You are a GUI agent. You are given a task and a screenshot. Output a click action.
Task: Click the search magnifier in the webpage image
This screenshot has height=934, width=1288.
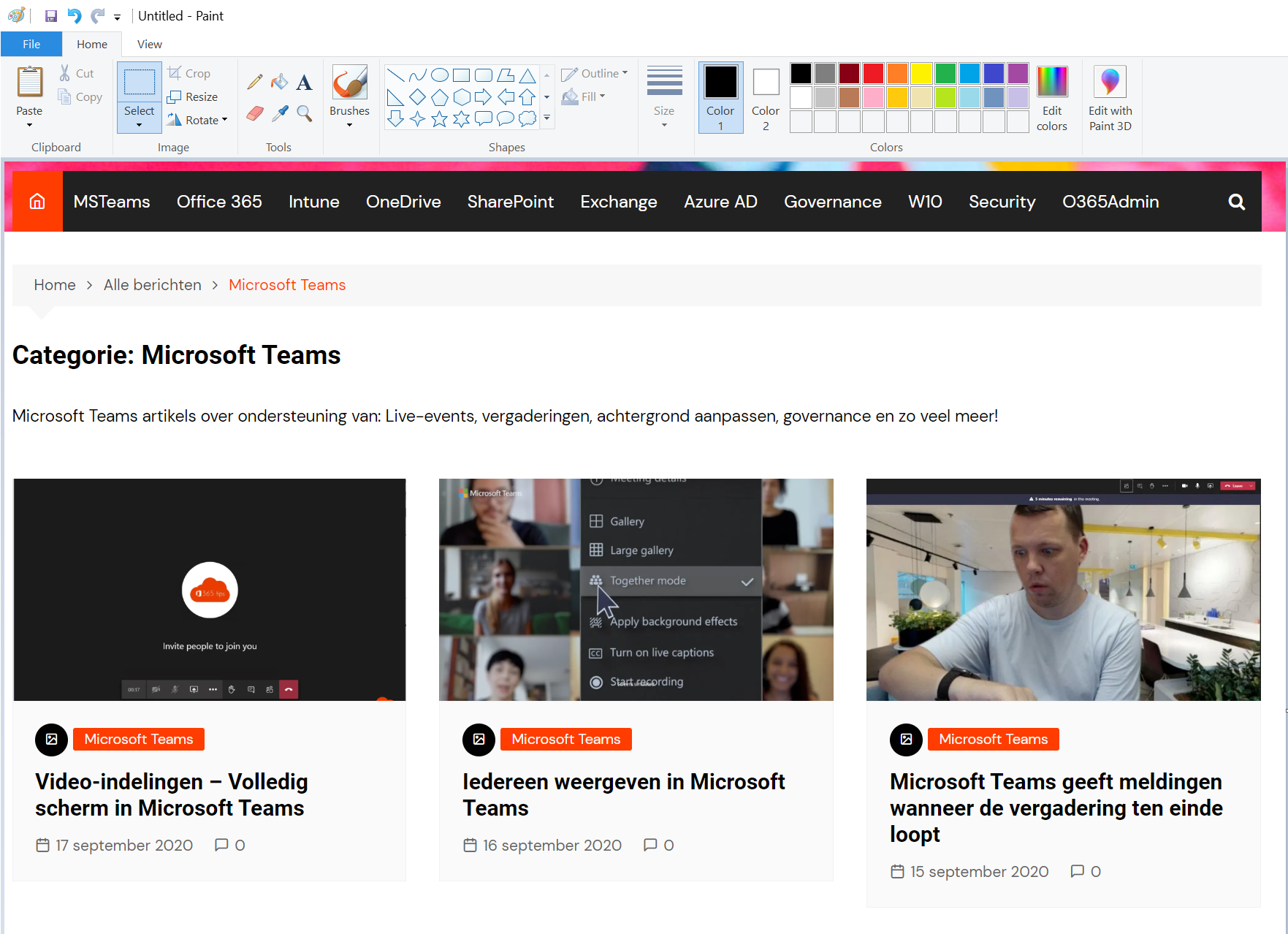tap(1236, 202)
